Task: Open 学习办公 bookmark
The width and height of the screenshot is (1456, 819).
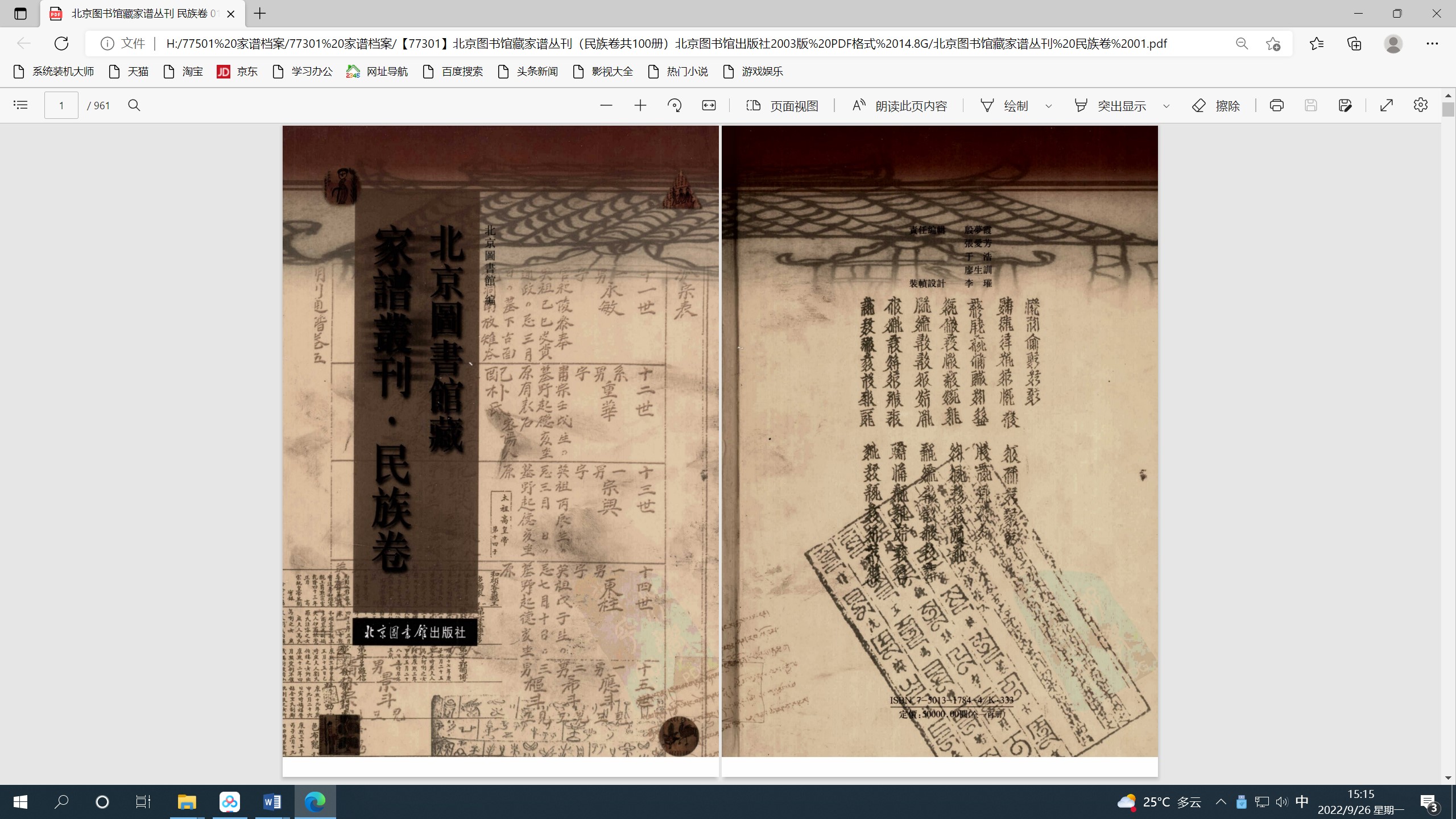Action: (303, 72)
